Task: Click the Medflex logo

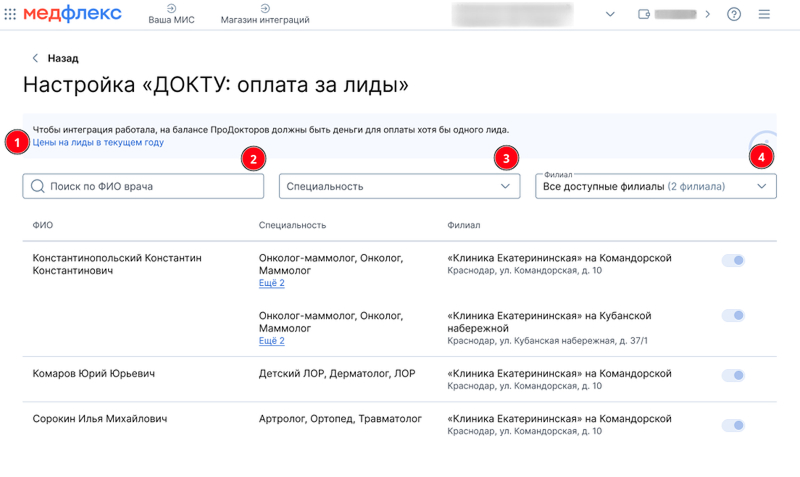Action: pos(72,14)
